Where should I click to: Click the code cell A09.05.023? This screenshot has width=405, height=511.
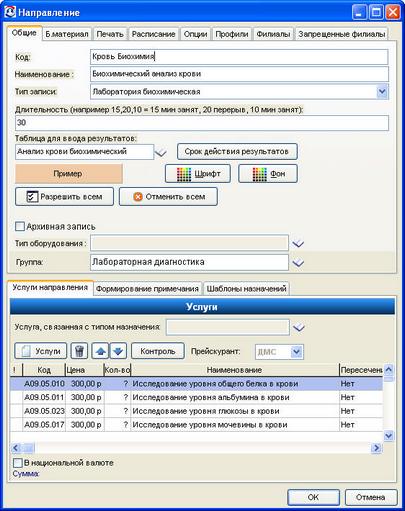pos(44,411)
